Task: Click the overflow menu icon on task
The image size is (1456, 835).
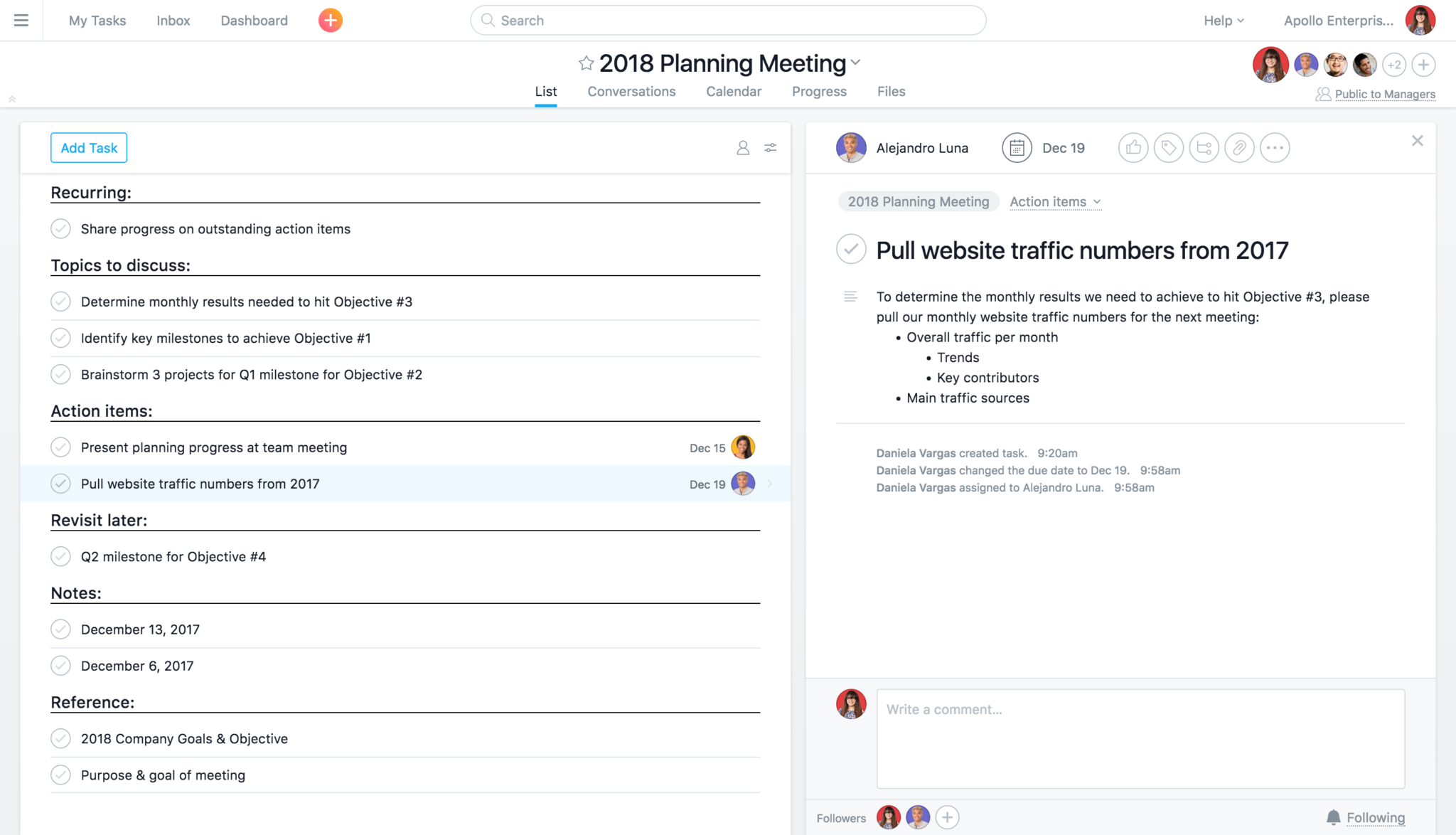Action: point(1273,147)
